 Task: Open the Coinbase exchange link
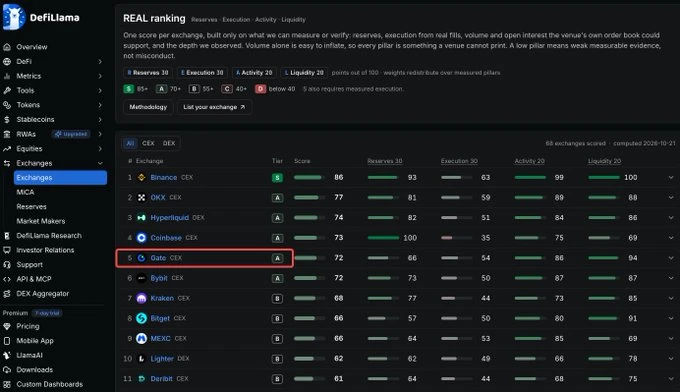point(166,238)
